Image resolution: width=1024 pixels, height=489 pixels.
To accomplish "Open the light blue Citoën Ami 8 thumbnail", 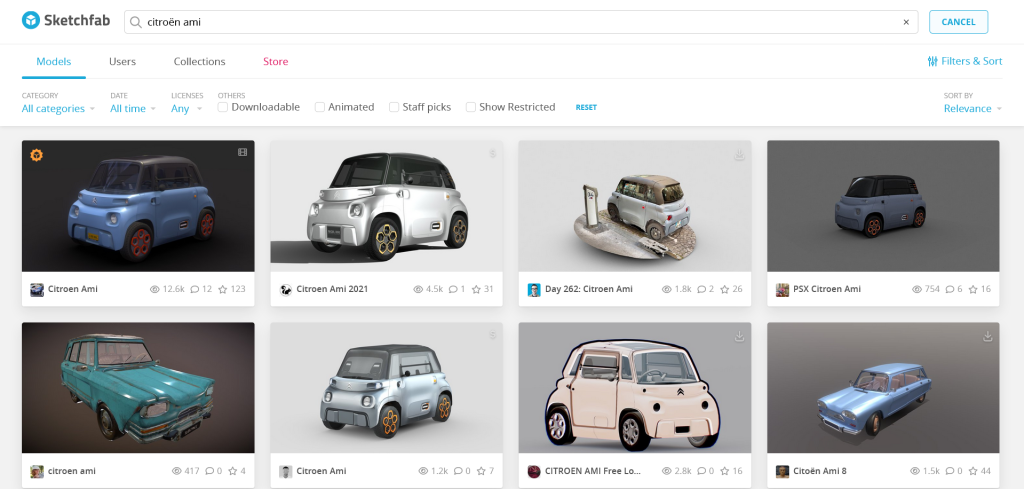I will tap(883, 388).
